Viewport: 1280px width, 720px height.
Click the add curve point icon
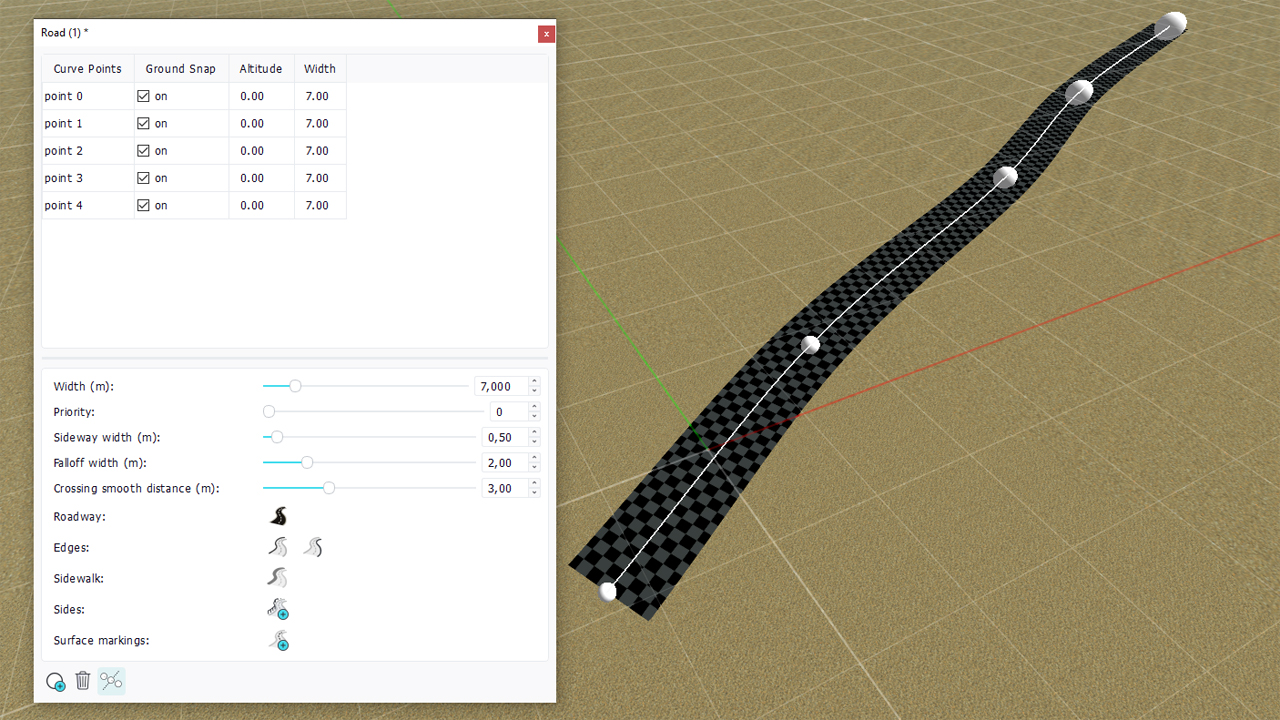pos(56,682)
